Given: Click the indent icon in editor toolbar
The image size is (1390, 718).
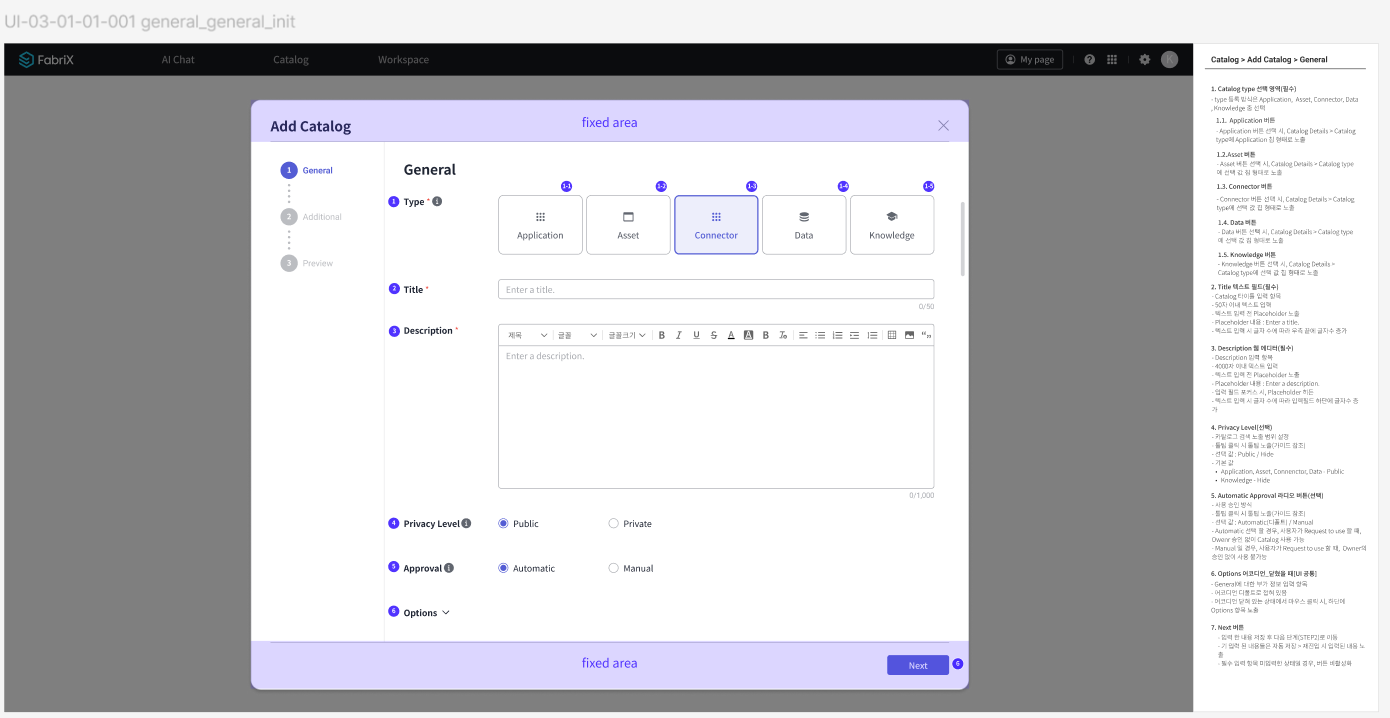Looking at the screenshot, I should click(855, 335).
